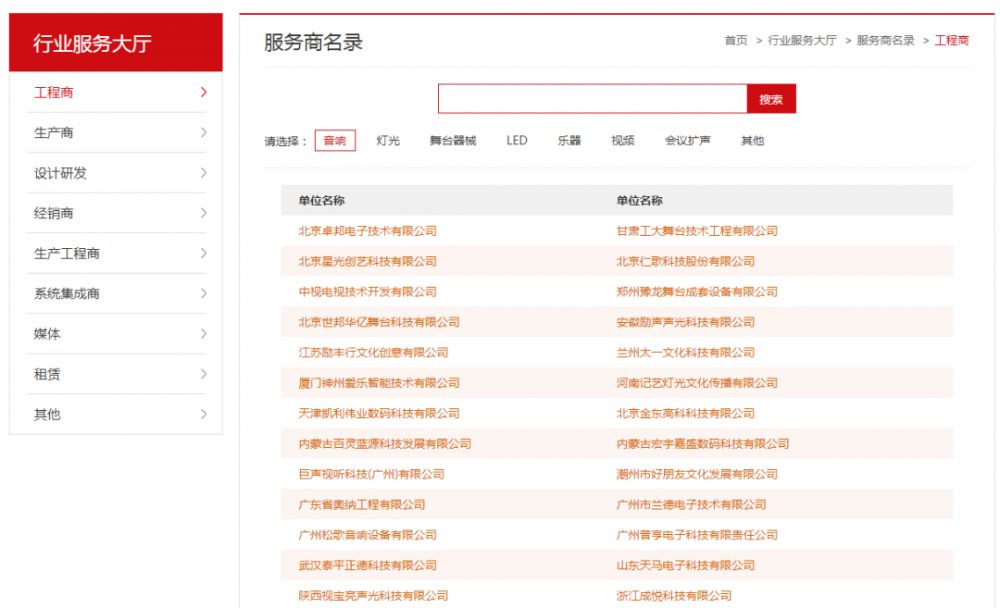Select 其他 in the sidebar menu
Screen dimensions: 1000x608
(x=47, y=414)
